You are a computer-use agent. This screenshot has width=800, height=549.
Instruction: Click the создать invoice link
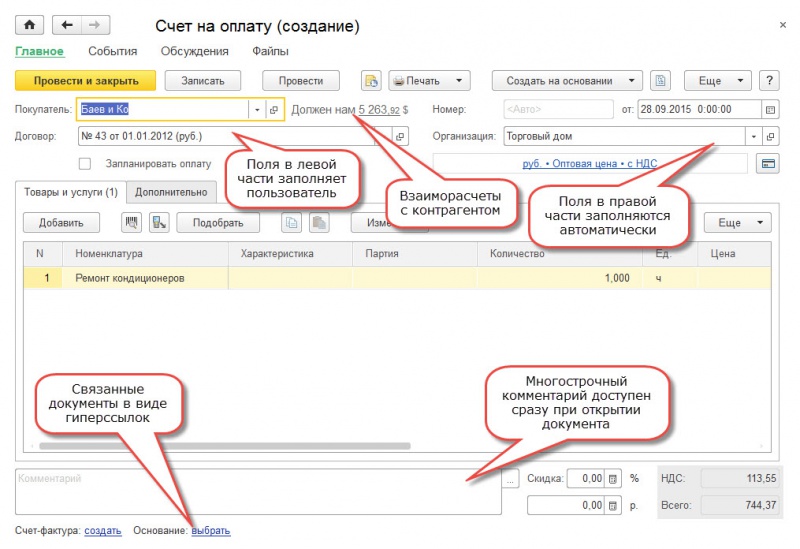coord(103,531)
